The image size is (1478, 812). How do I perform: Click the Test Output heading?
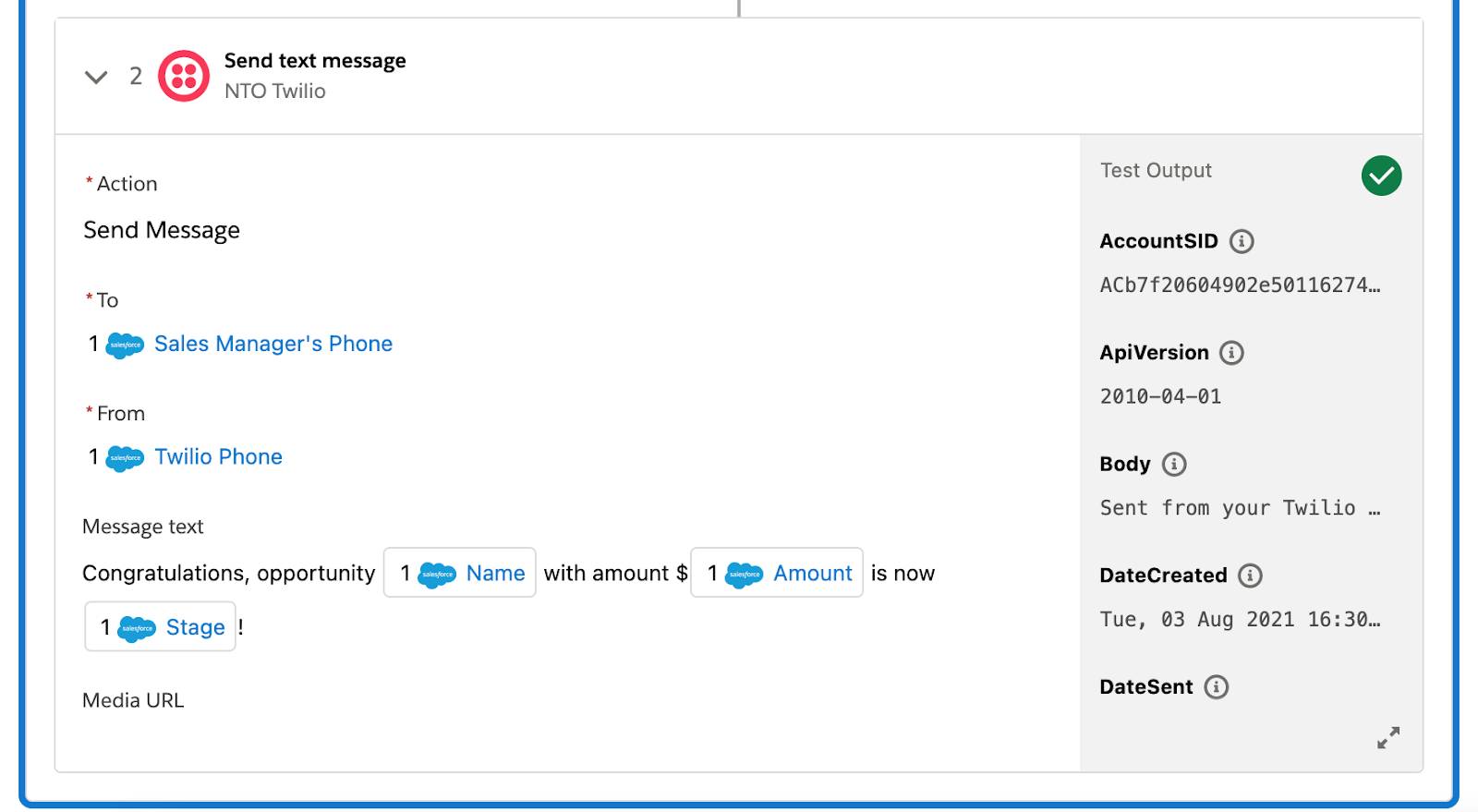coord(1156,170)
